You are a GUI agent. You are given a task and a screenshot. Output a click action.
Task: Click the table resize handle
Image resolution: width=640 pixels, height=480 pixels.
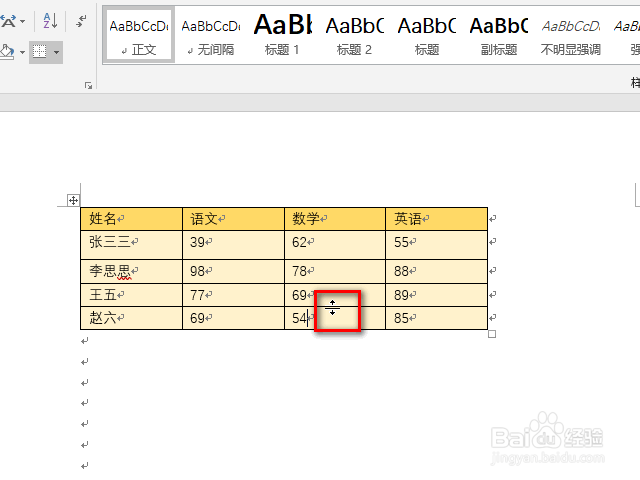pyautogui.click(x=492, y=334)
